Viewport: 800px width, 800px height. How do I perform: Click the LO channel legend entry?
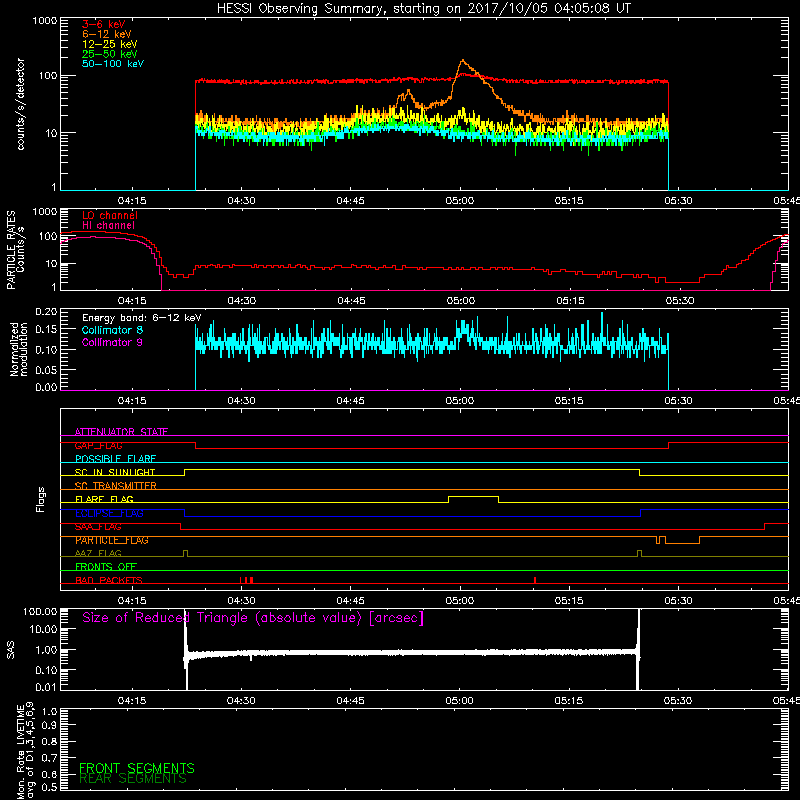(110, 215)
